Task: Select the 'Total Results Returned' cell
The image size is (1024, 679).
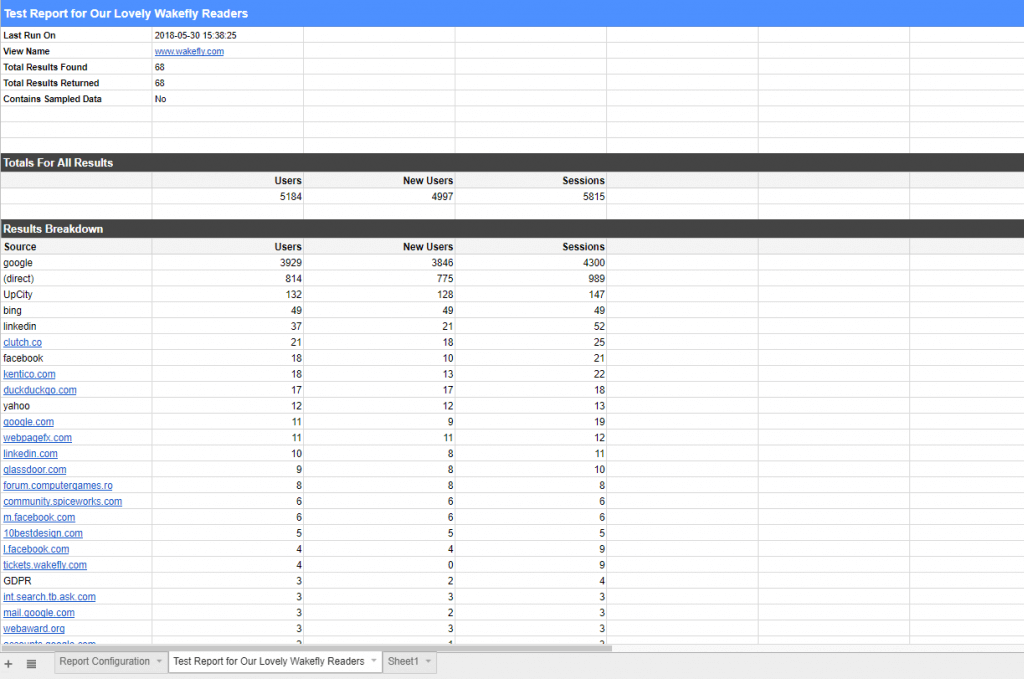Action: tap(76, 83)
